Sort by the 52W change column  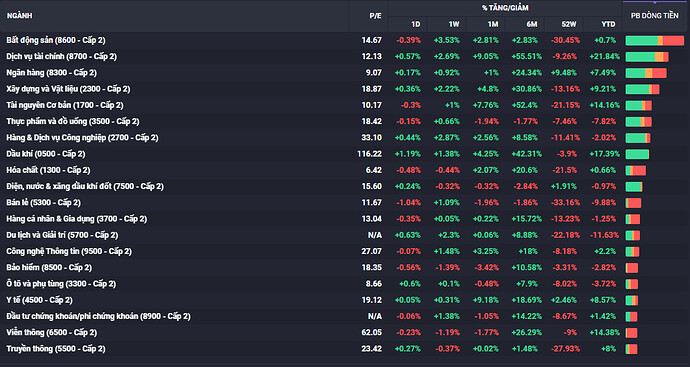coord(569,24)
